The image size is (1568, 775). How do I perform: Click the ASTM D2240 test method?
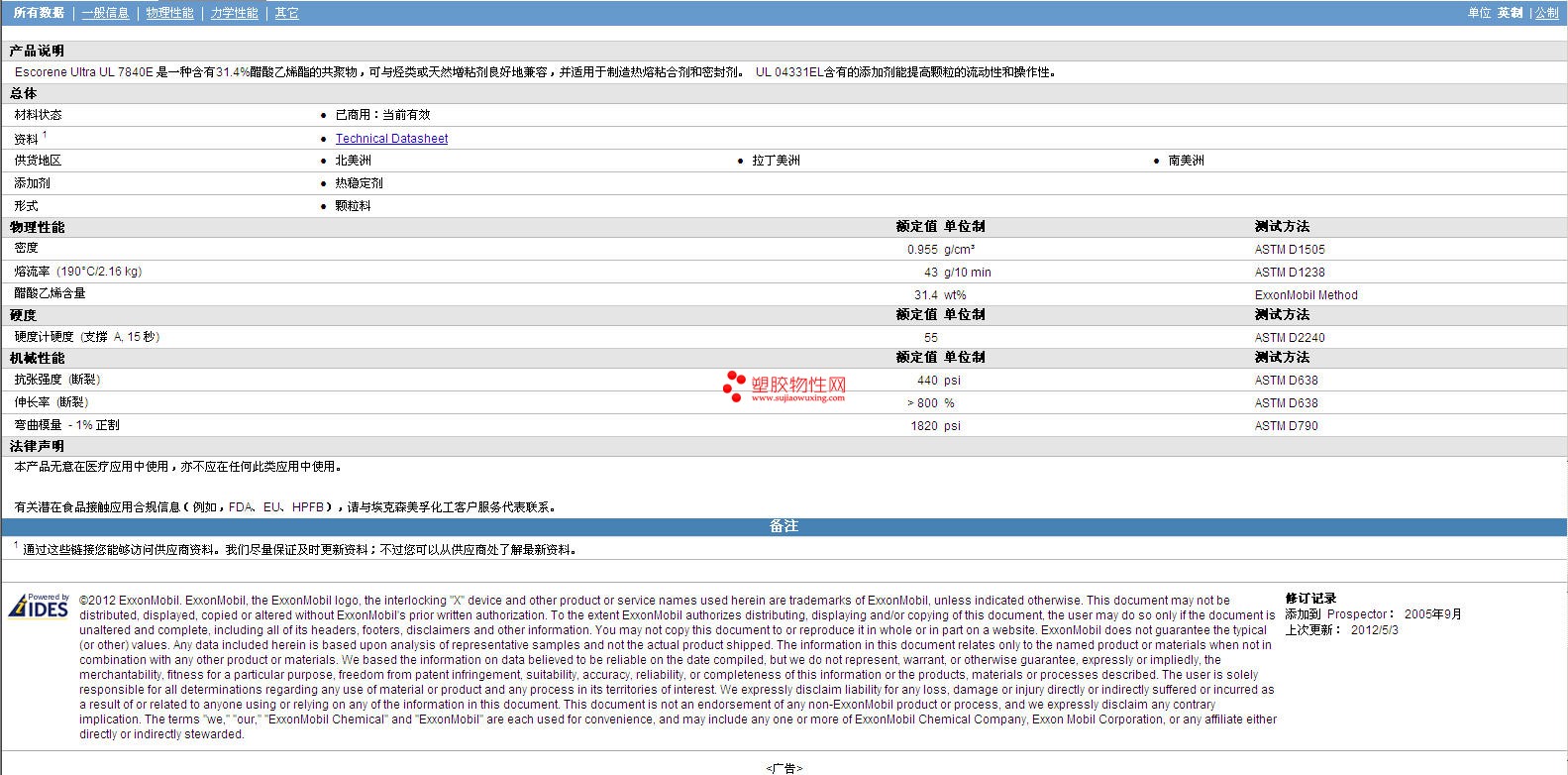tap(1290, 338)
